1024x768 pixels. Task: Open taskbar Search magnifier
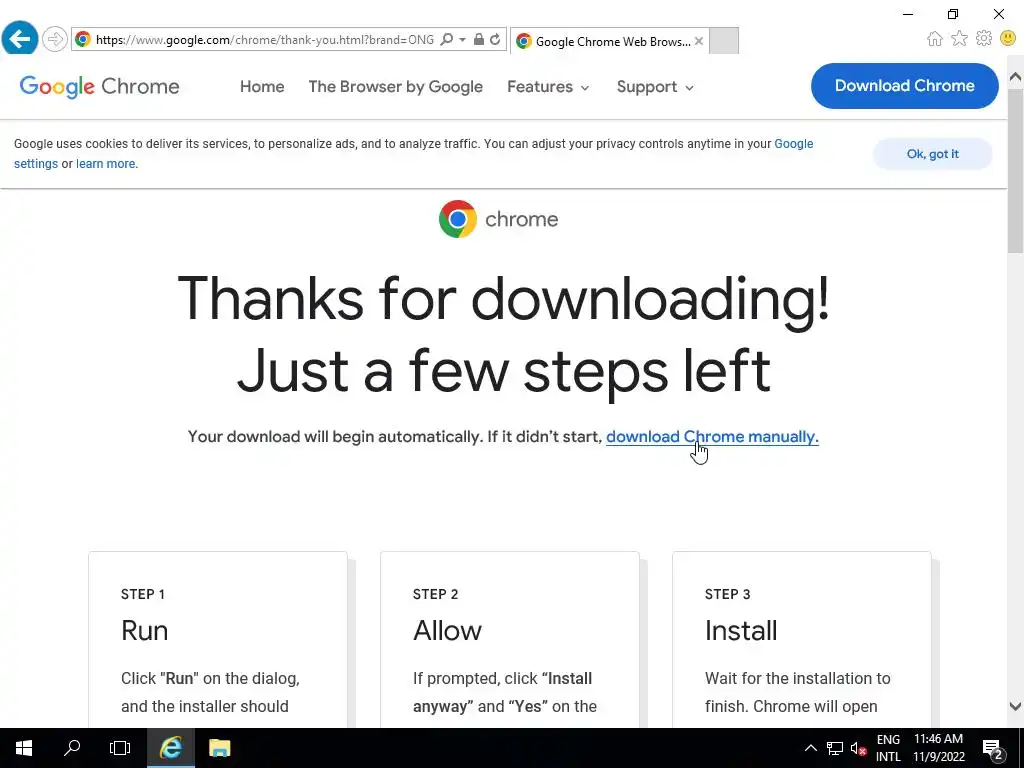coord(72,748)
